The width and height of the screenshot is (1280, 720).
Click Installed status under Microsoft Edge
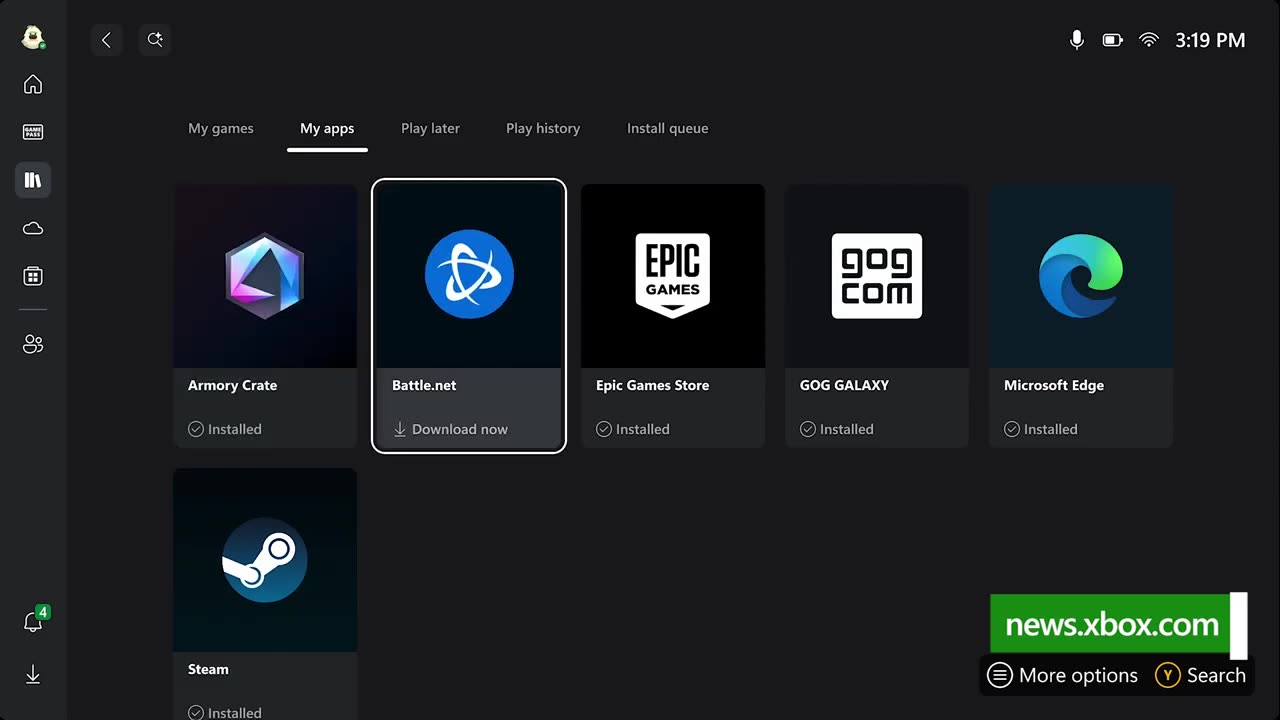point(1041,429)
